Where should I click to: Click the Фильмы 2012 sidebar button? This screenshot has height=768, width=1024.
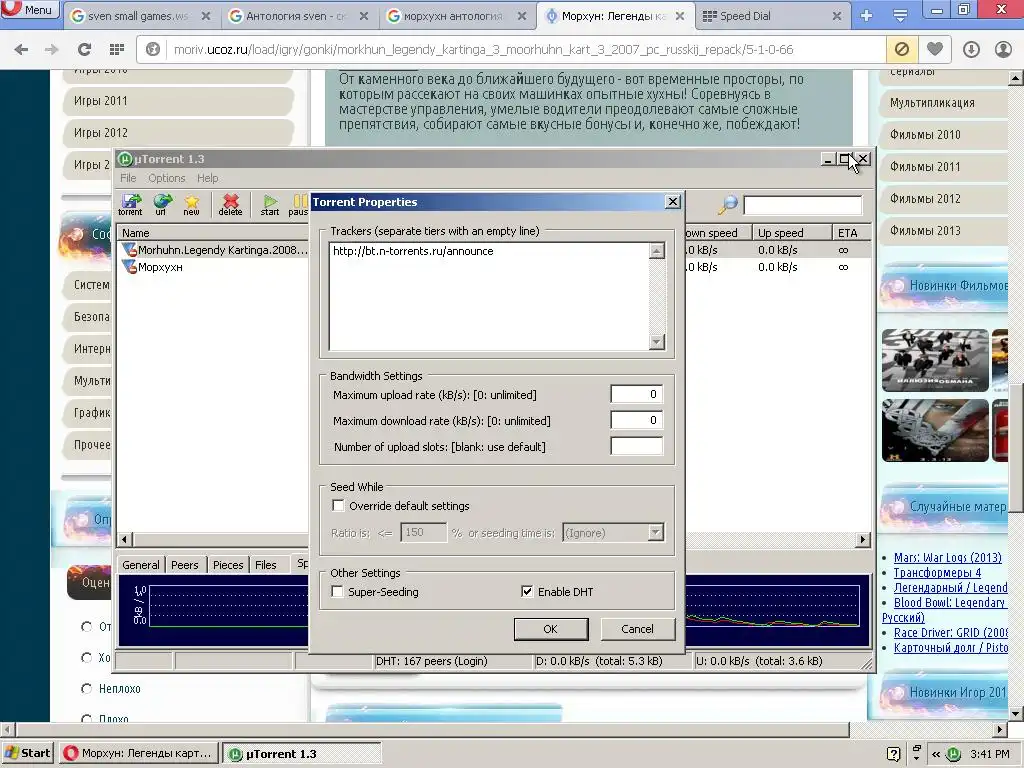[x=942, y=199]
